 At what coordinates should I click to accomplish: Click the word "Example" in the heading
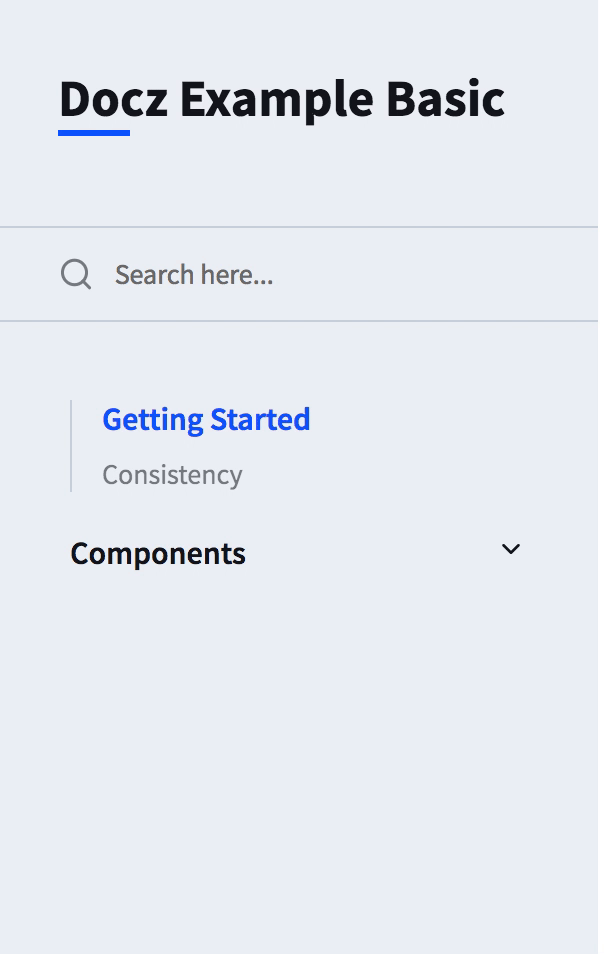277,100
